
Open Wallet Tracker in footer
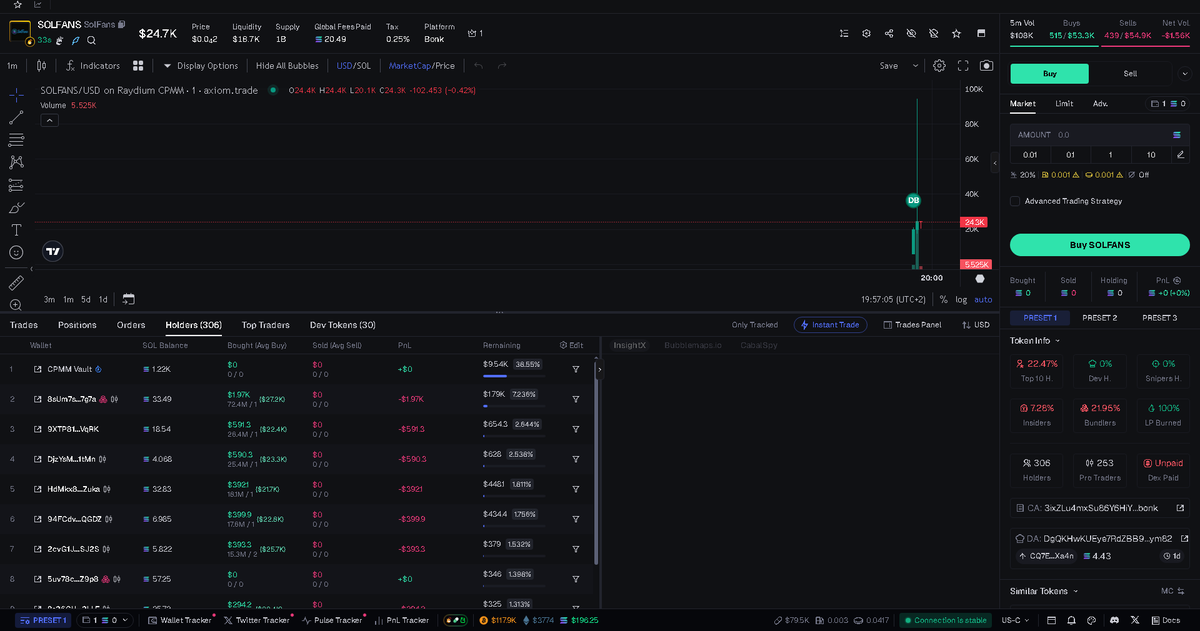point(180,620)
